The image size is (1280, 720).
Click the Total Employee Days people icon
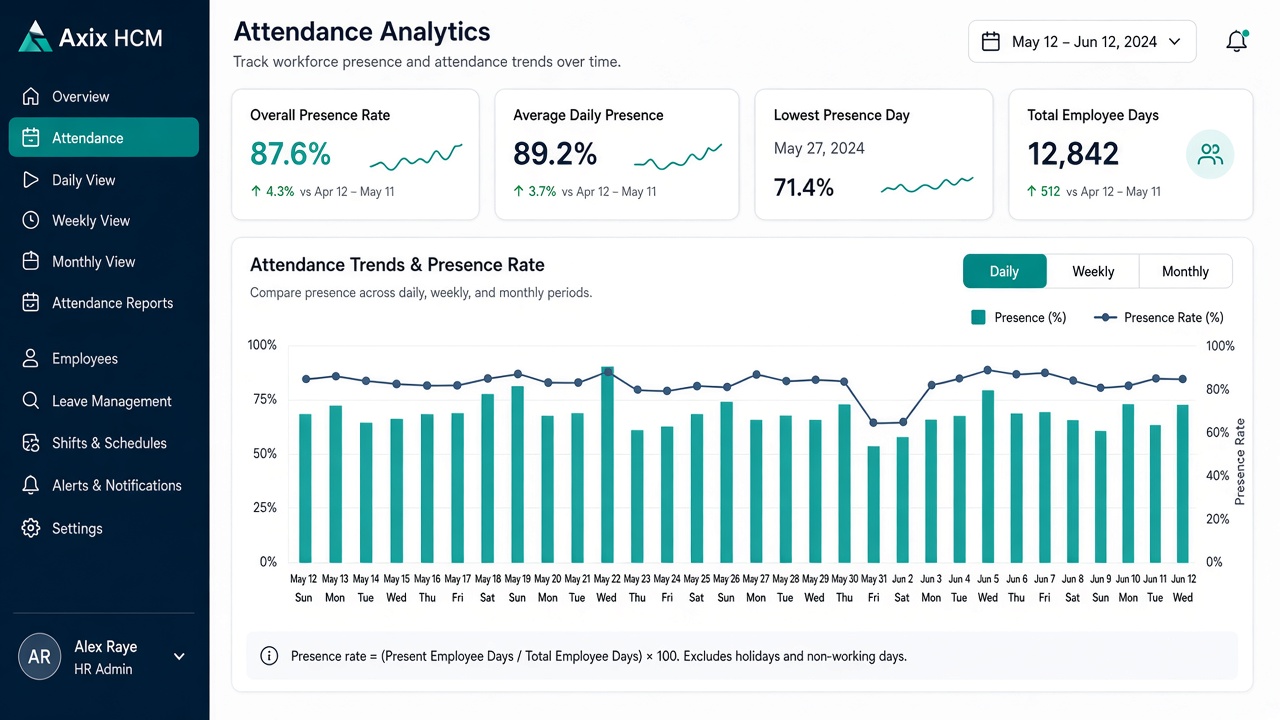click(x=1210, y=154)
